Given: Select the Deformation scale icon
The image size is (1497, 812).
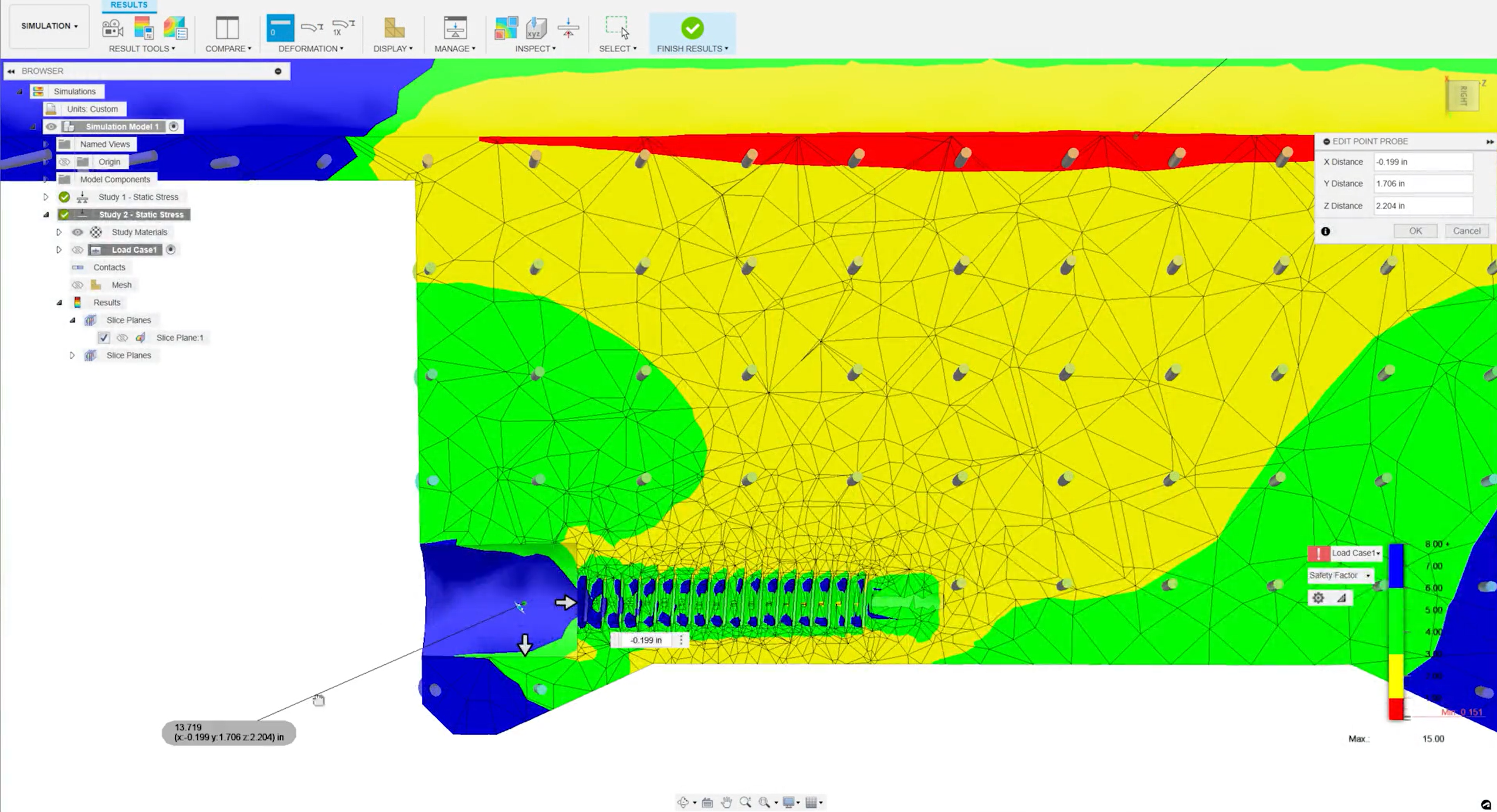Looking at the screenshot, I should pos(280,28).
